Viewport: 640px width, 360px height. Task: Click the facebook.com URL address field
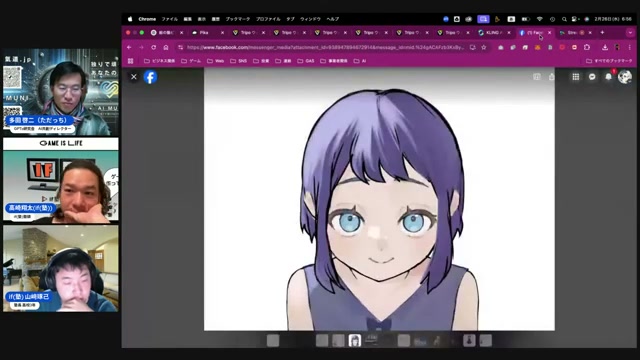[x=325, y=47]
